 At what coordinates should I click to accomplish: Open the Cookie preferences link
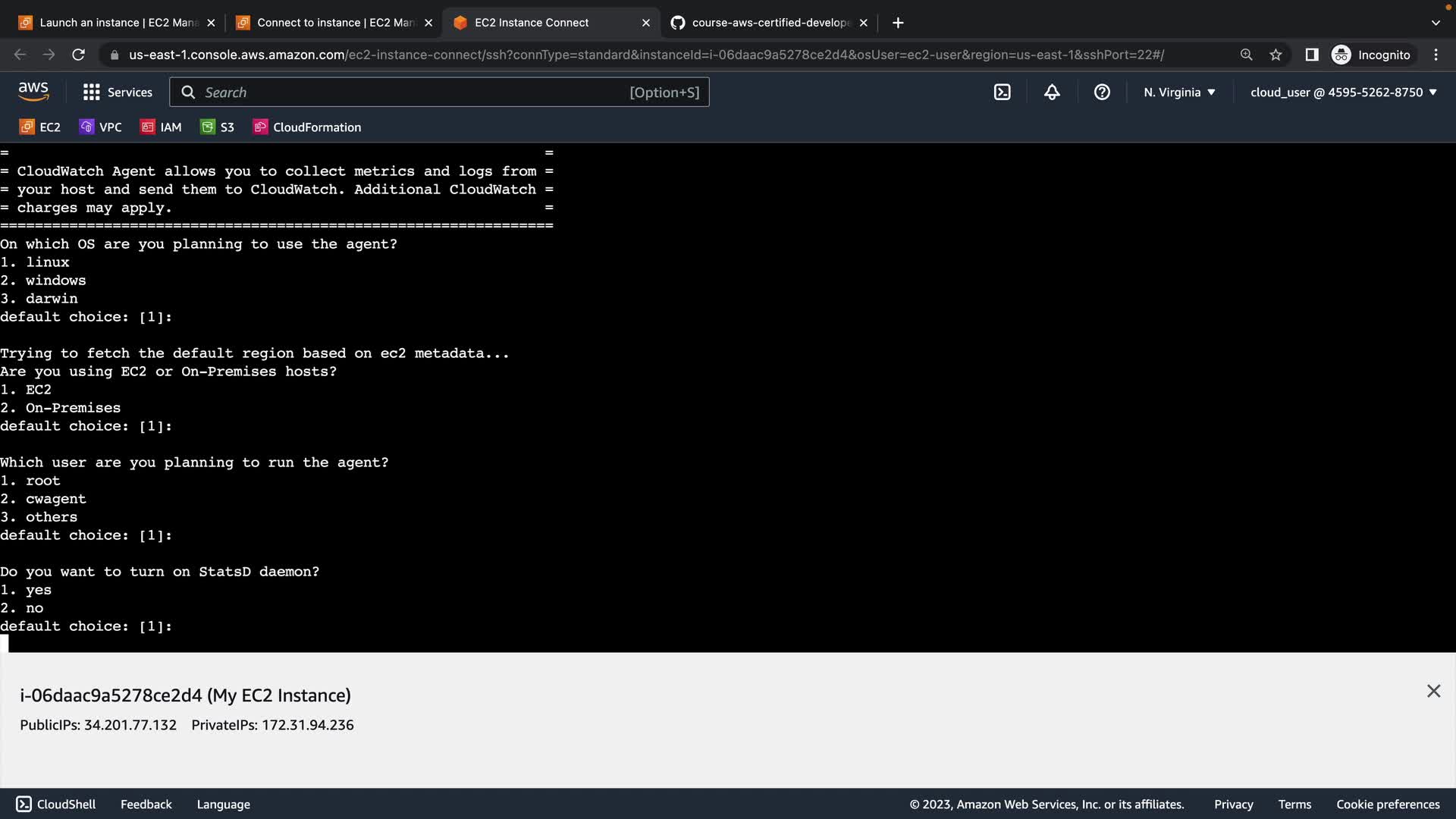tap(1388, 804)
